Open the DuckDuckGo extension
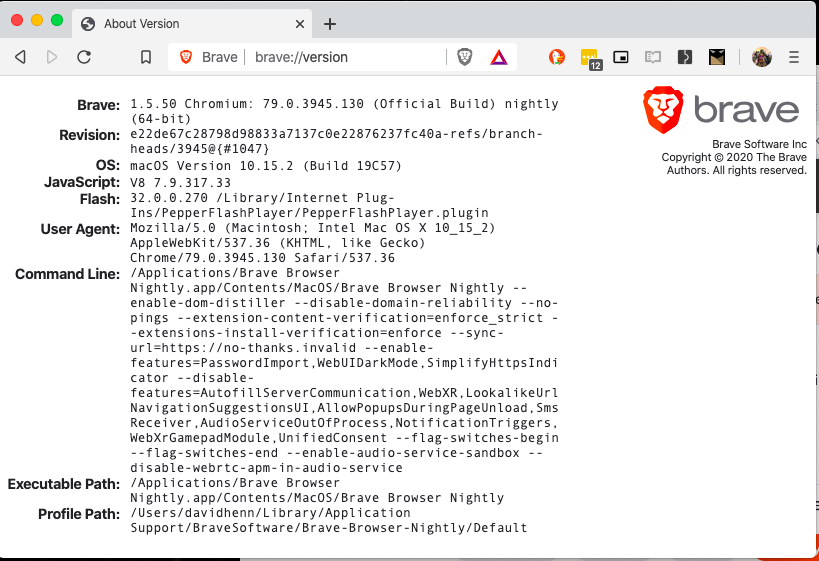819x561 pixels. click(557, 57)
